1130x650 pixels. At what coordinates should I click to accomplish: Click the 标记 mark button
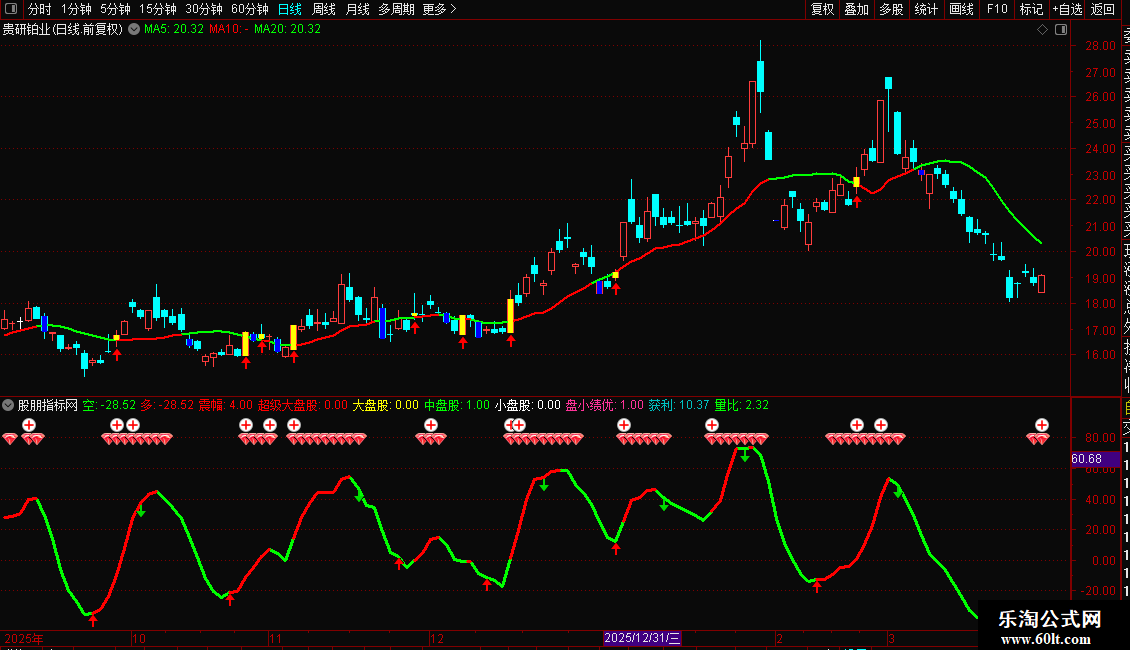point(1031,9)
